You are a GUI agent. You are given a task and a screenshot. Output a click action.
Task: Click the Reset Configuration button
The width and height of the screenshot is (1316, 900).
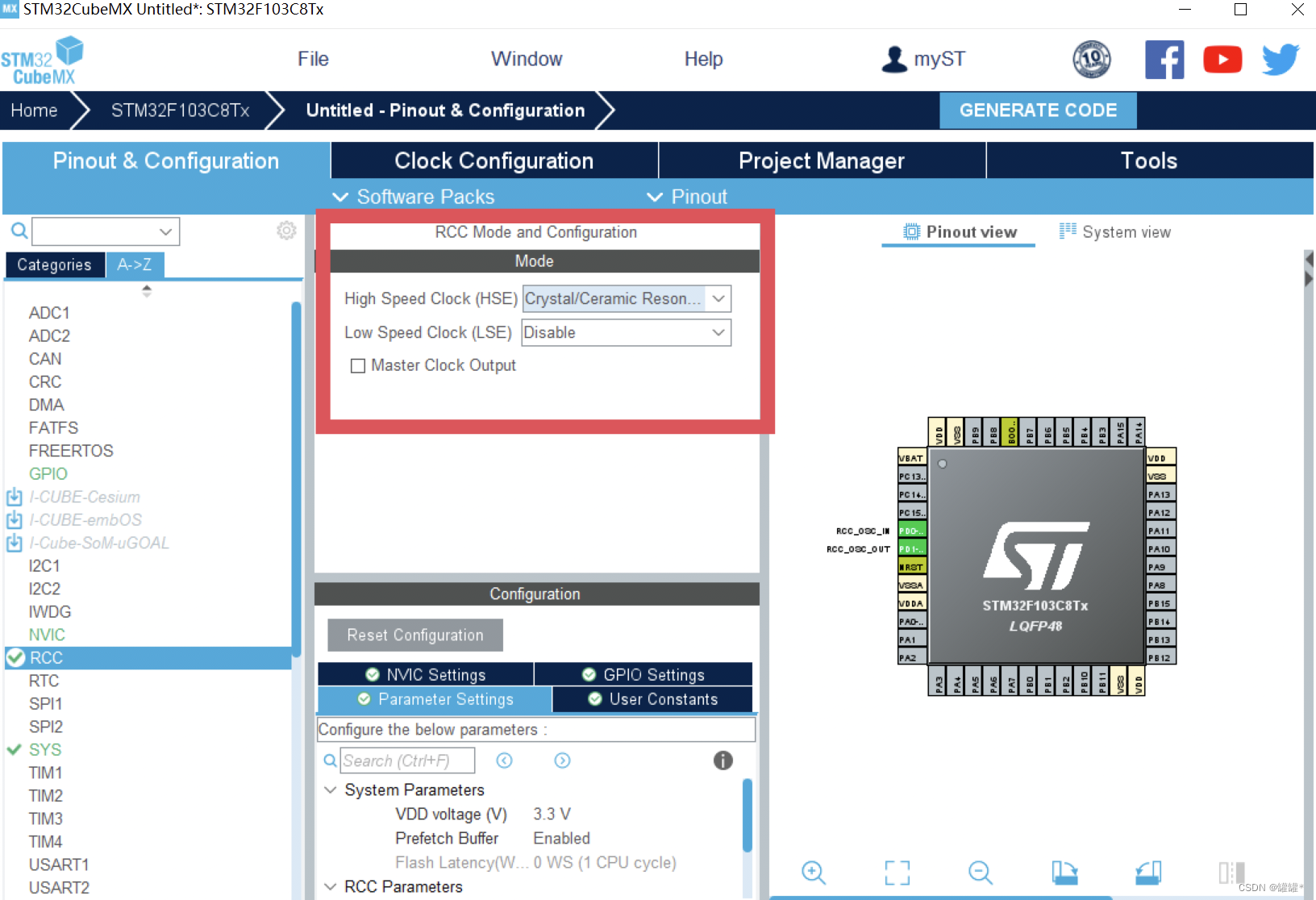415,635
